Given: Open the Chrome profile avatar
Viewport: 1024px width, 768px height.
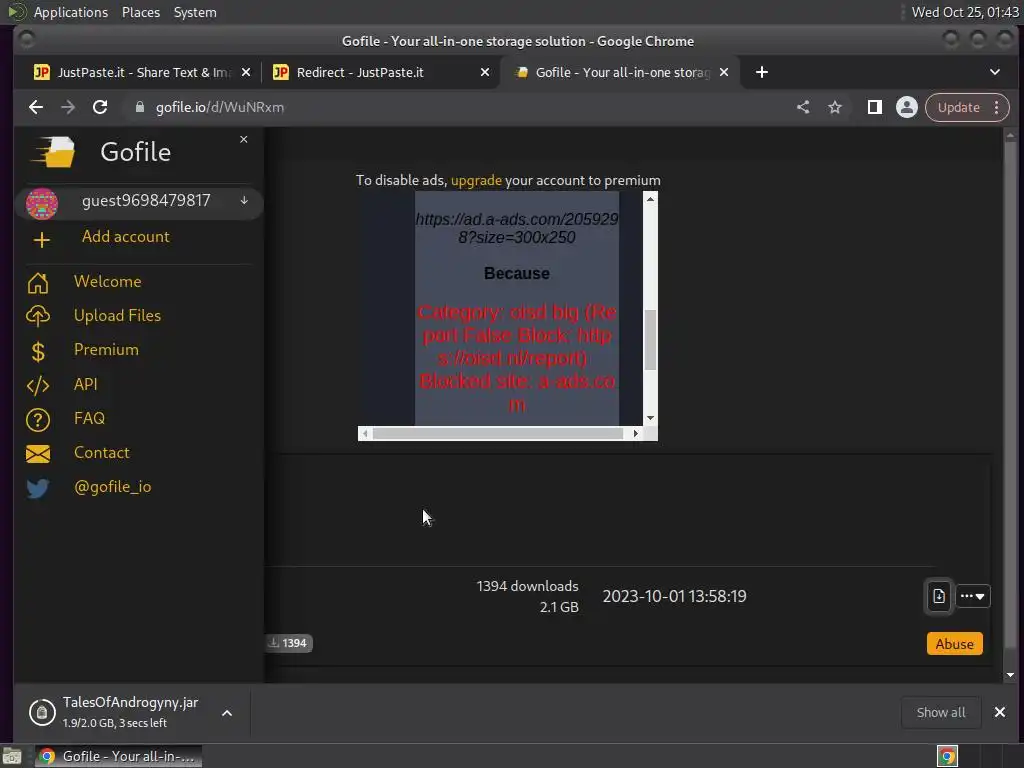Looking at the screenshot, I should (x=906, y=107).
